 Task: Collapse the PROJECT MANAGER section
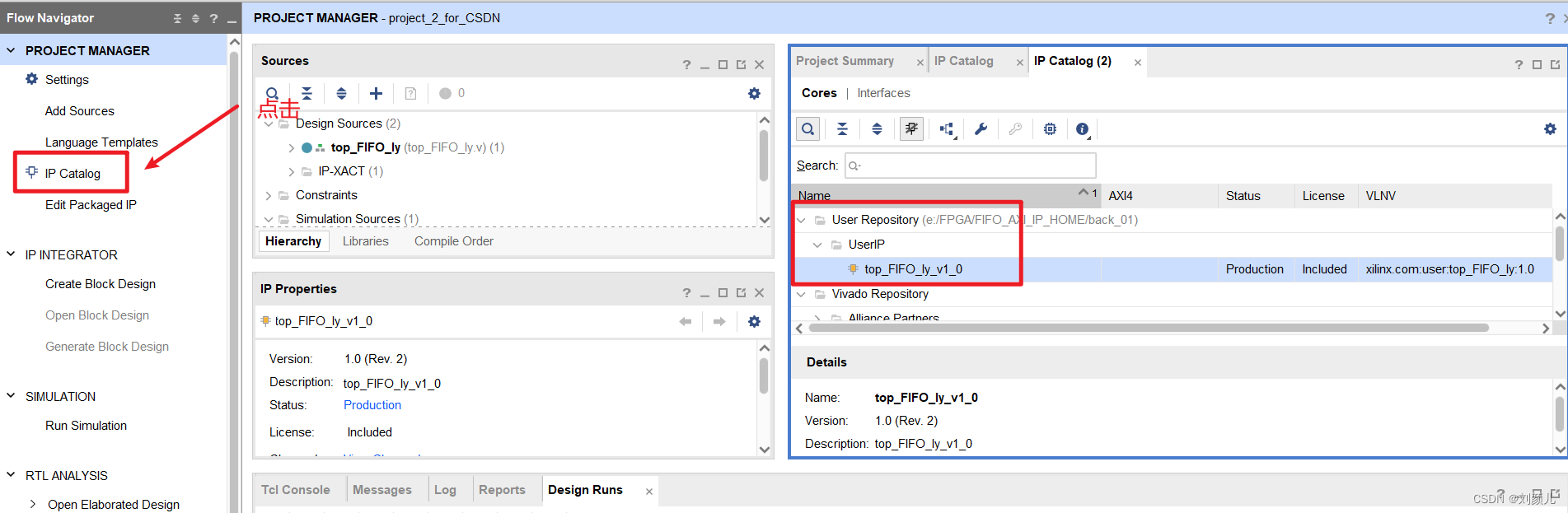[12, 50]
